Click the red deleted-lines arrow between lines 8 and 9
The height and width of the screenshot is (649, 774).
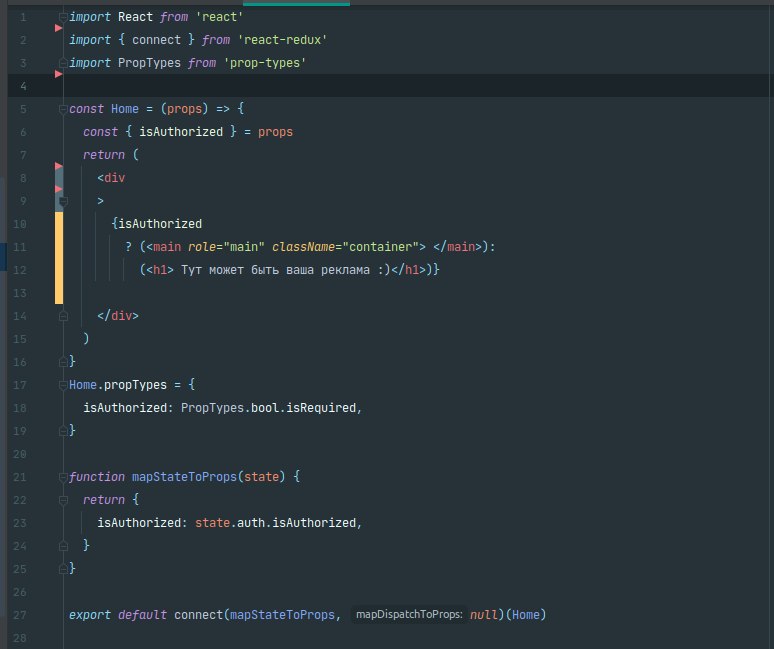click(58, 189)
